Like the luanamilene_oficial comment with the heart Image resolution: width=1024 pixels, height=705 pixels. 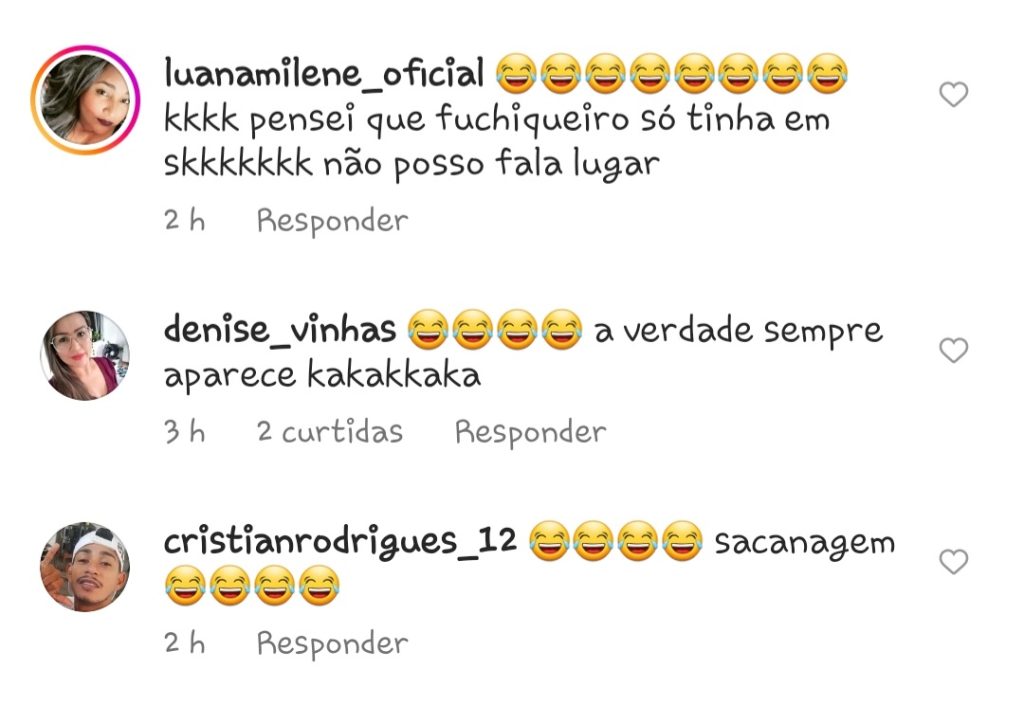(x=953, y=95)
